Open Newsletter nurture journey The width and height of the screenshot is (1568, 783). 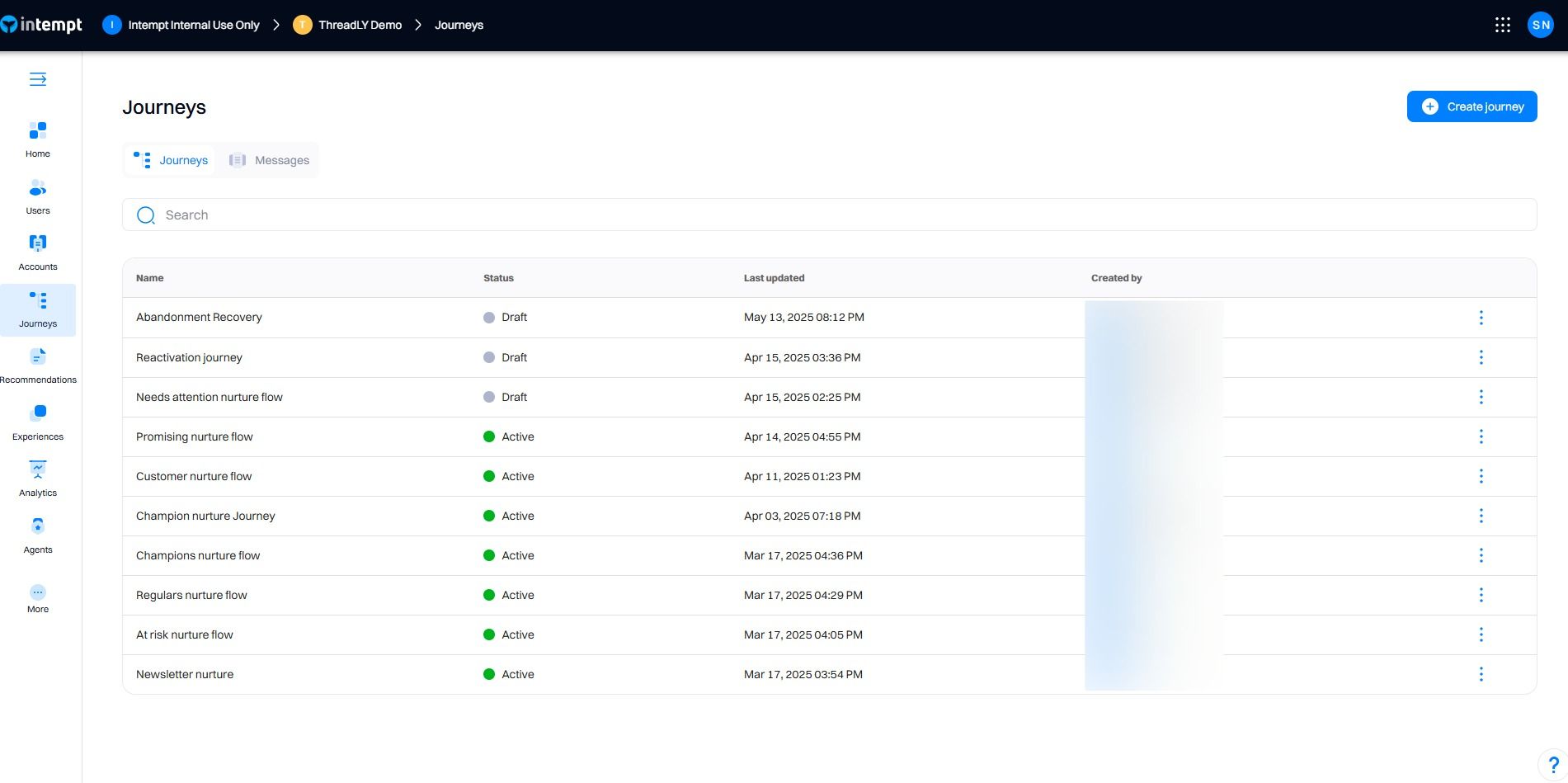tap(185, 674)
